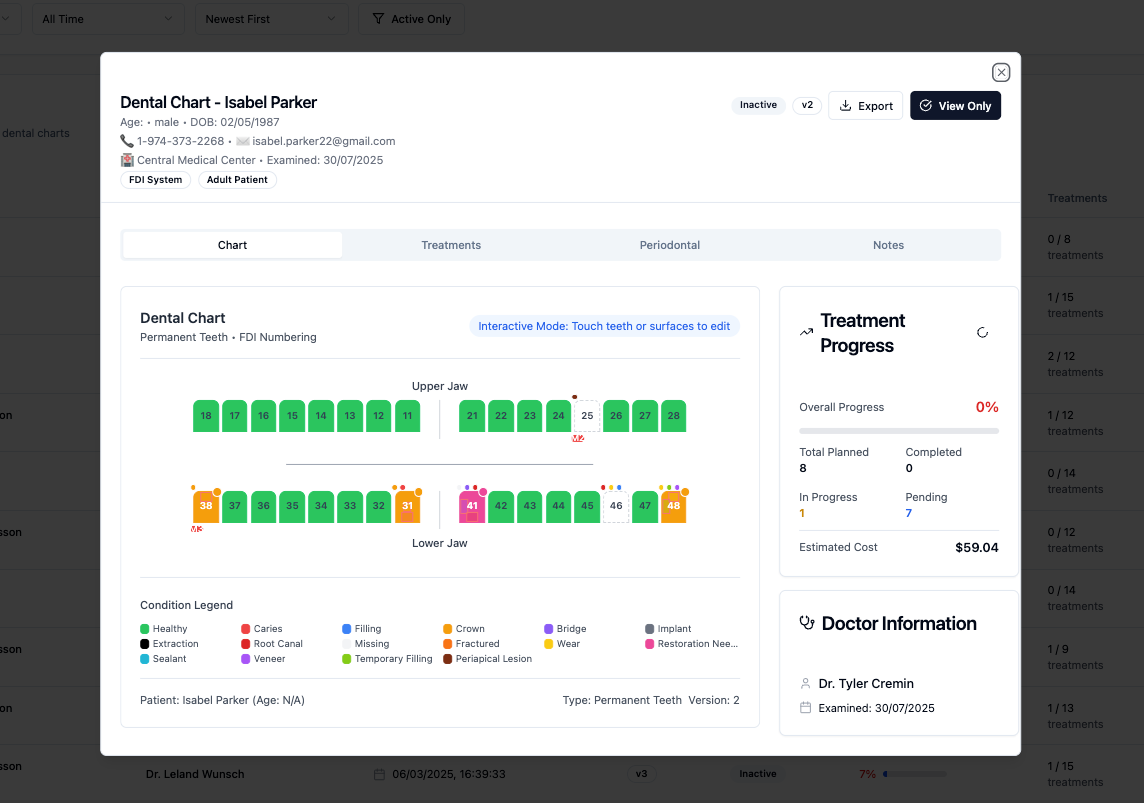Select tooth 24 in upper jaw
Viewport: 1144px width, 803px height.
click(x=558, y=416)
